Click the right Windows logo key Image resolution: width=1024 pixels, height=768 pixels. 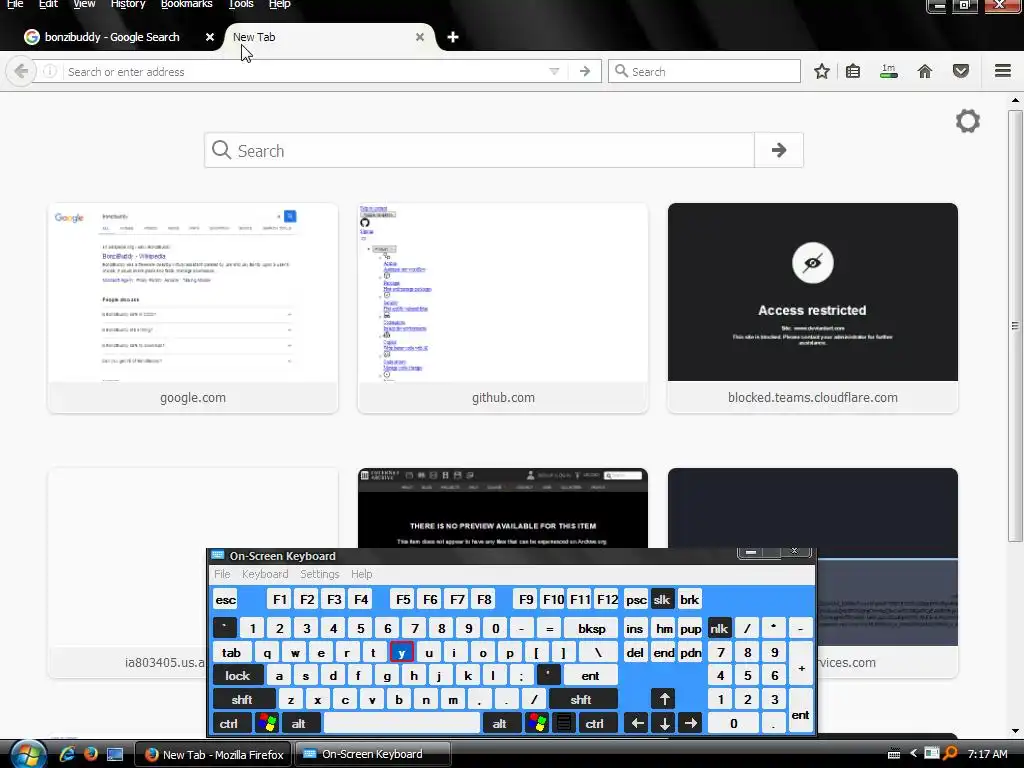[537, 723]
